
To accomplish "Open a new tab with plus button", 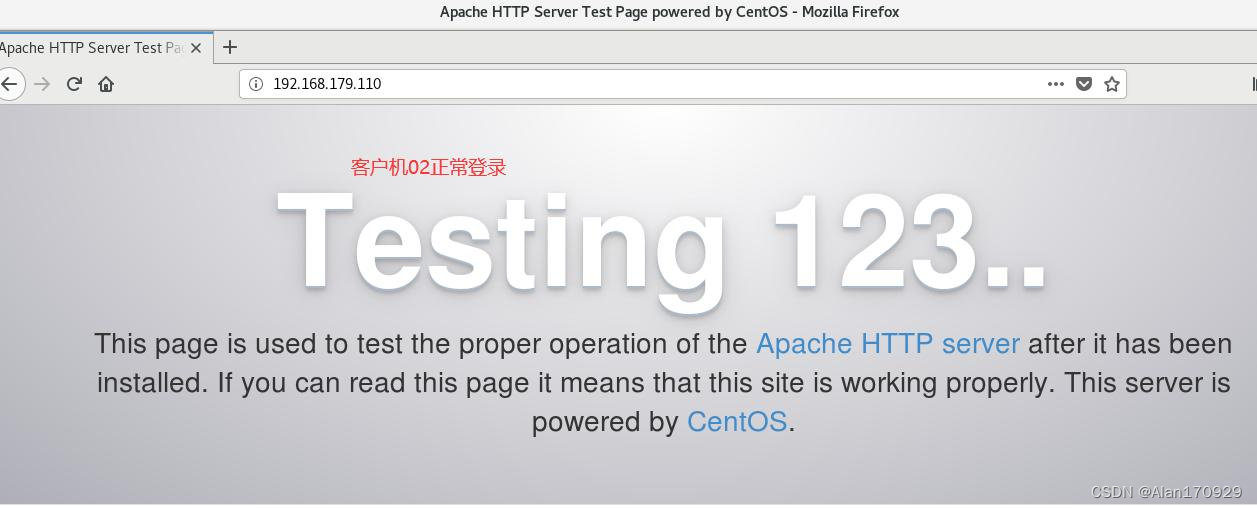I will point(230,47).
